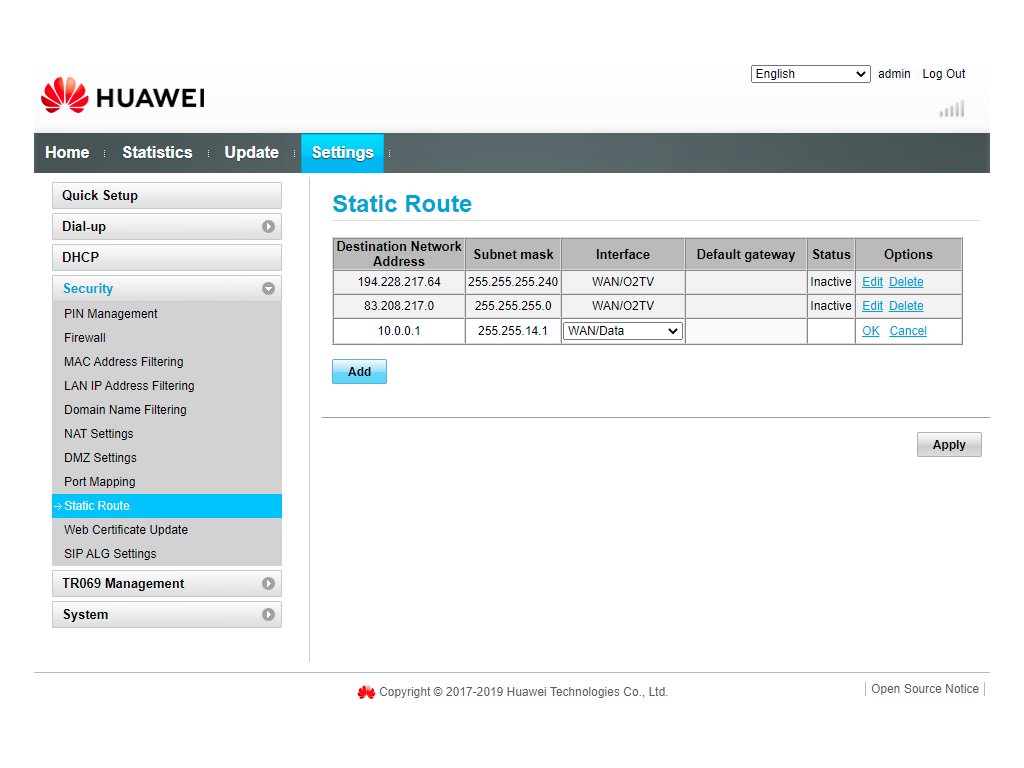Collapse the Security section arrow
The width and height of the screenshot is (1024, 768).
[x=268, y=289]
